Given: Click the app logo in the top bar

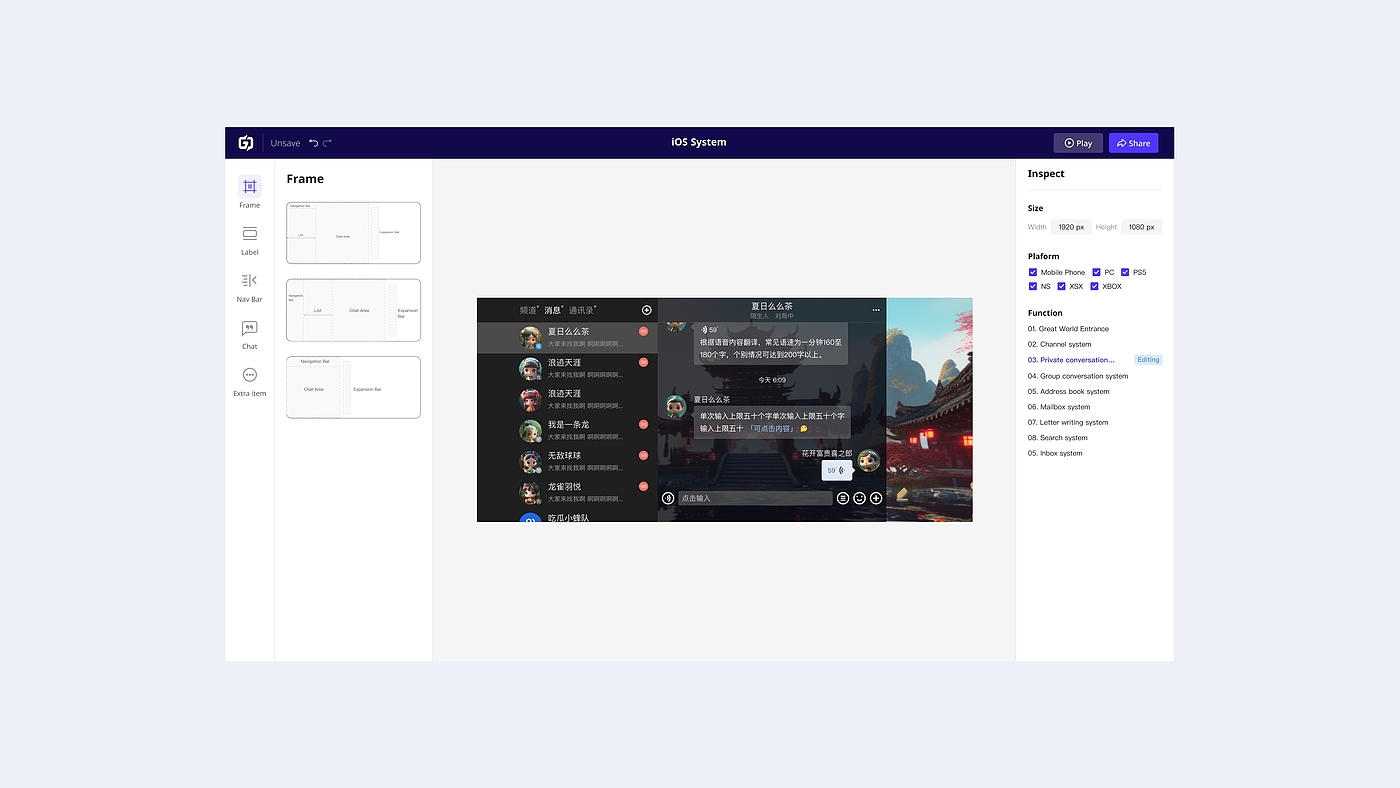Looking at the screenshot, I should (x=246, y=143).
